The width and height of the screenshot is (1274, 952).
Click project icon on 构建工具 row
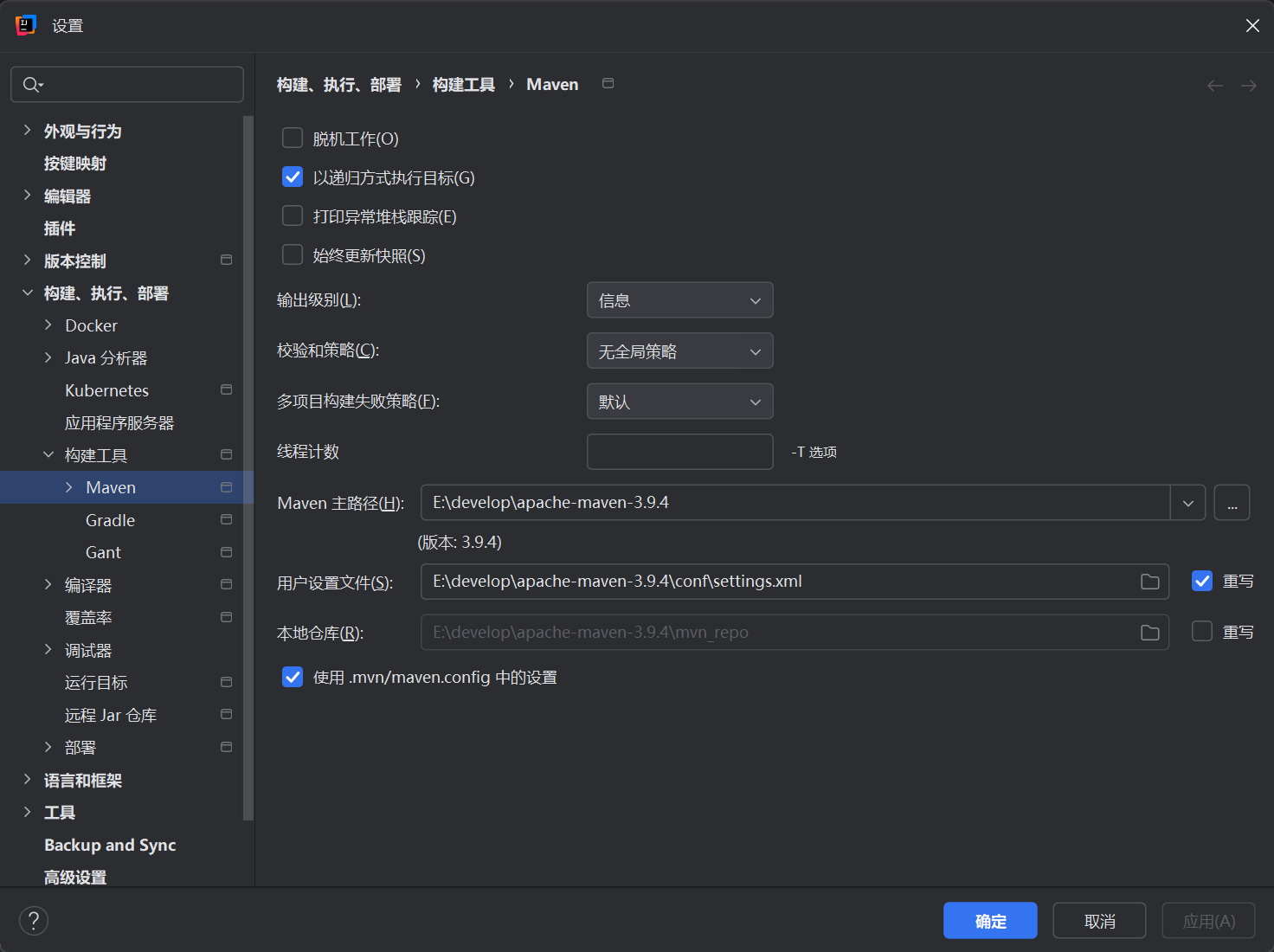[227, 454]
